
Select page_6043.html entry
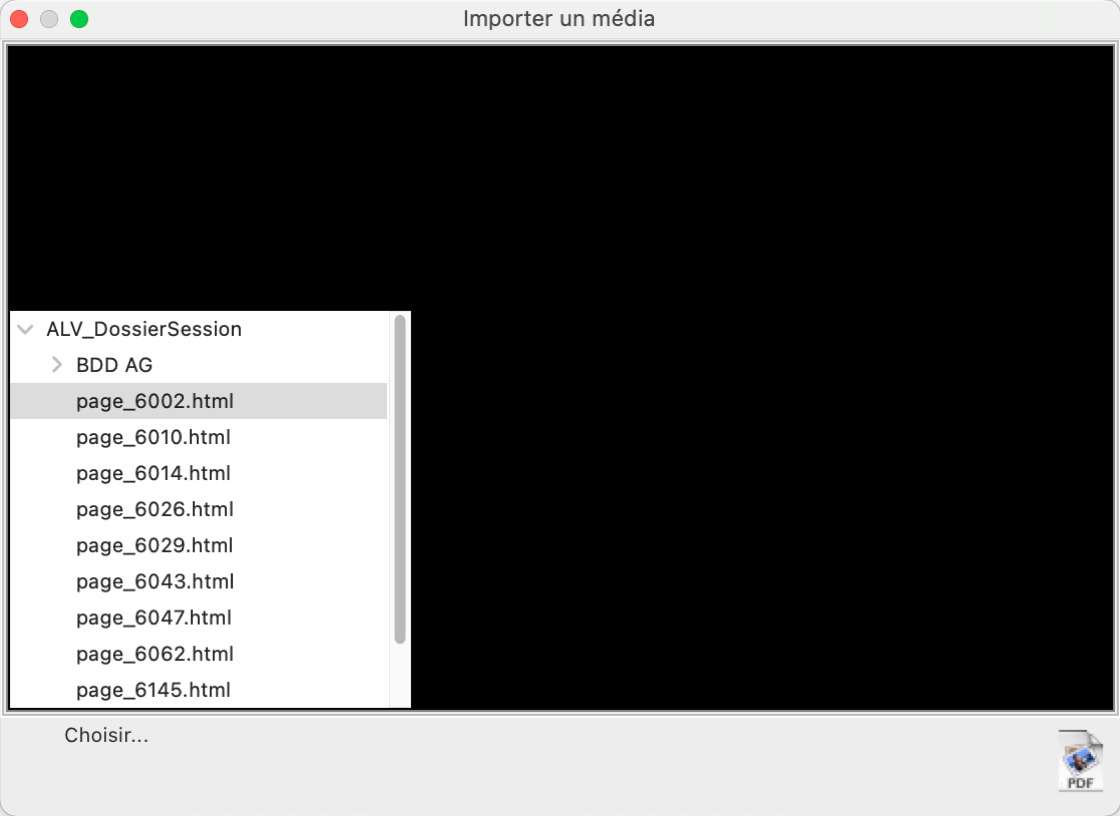[199, 582]
